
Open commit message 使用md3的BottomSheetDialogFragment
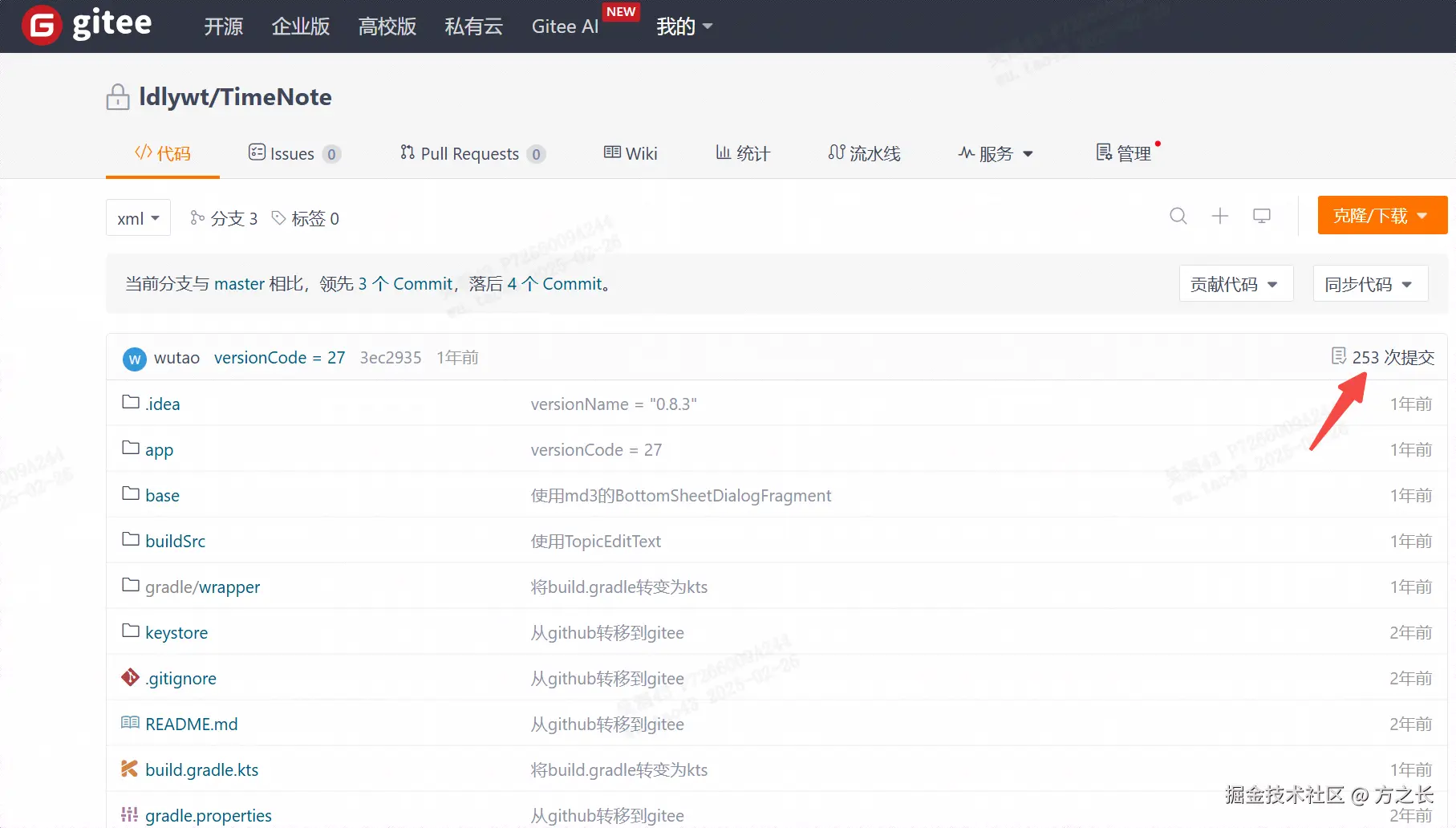[x=680, y=495]
